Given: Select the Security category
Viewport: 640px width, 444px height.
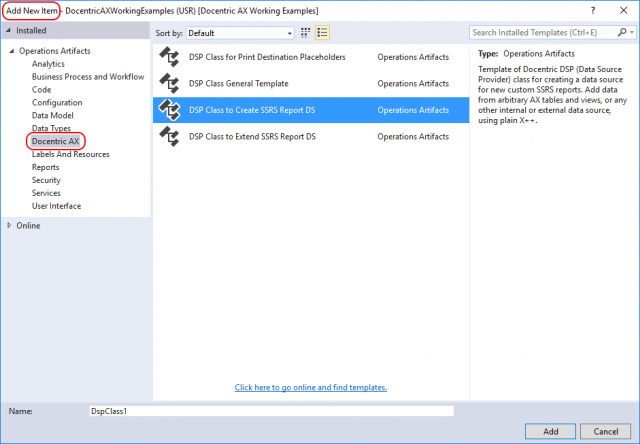Looking at the screenshot, I should (x=46, y=180).
